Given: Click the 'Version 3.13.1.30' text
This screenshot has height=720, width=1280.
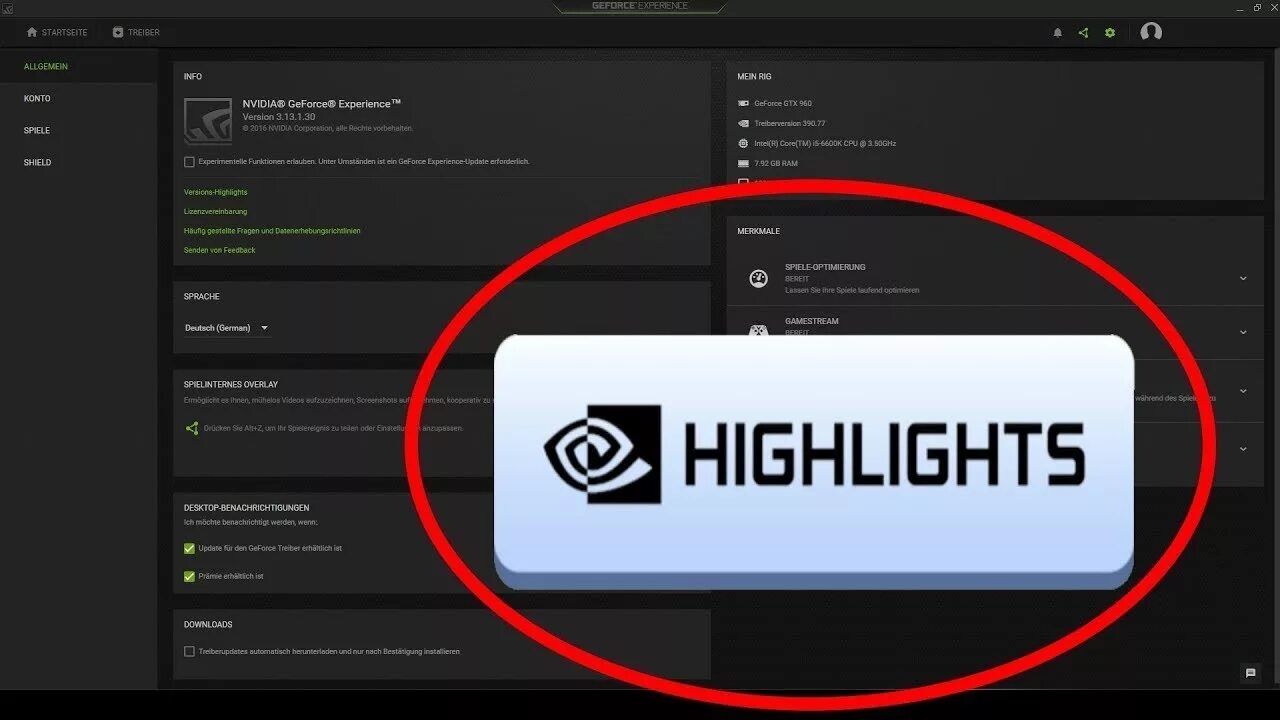Looking at the screenshot, I should (279, 117).
